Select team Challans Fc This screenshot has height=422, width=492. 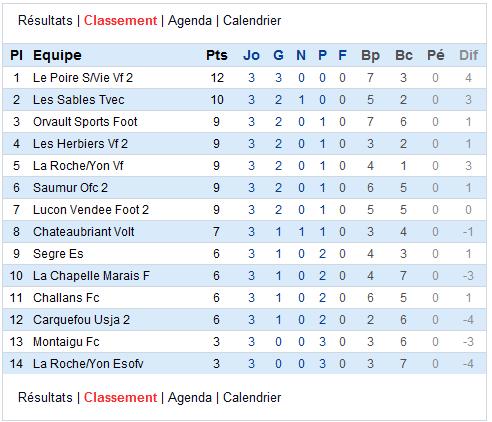(x=66, y=298)
